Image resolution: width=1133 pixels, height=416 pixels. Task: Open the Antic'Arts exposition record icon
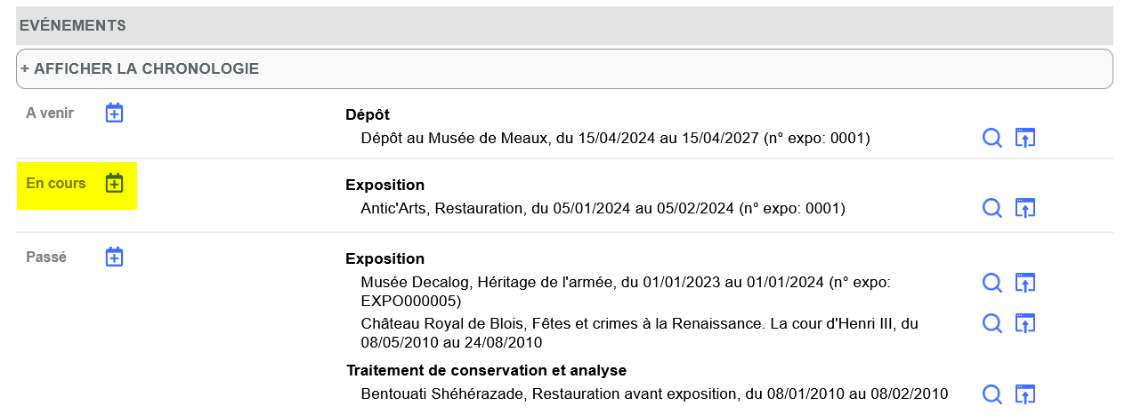pyautogui.click(x=1024, y=208)
